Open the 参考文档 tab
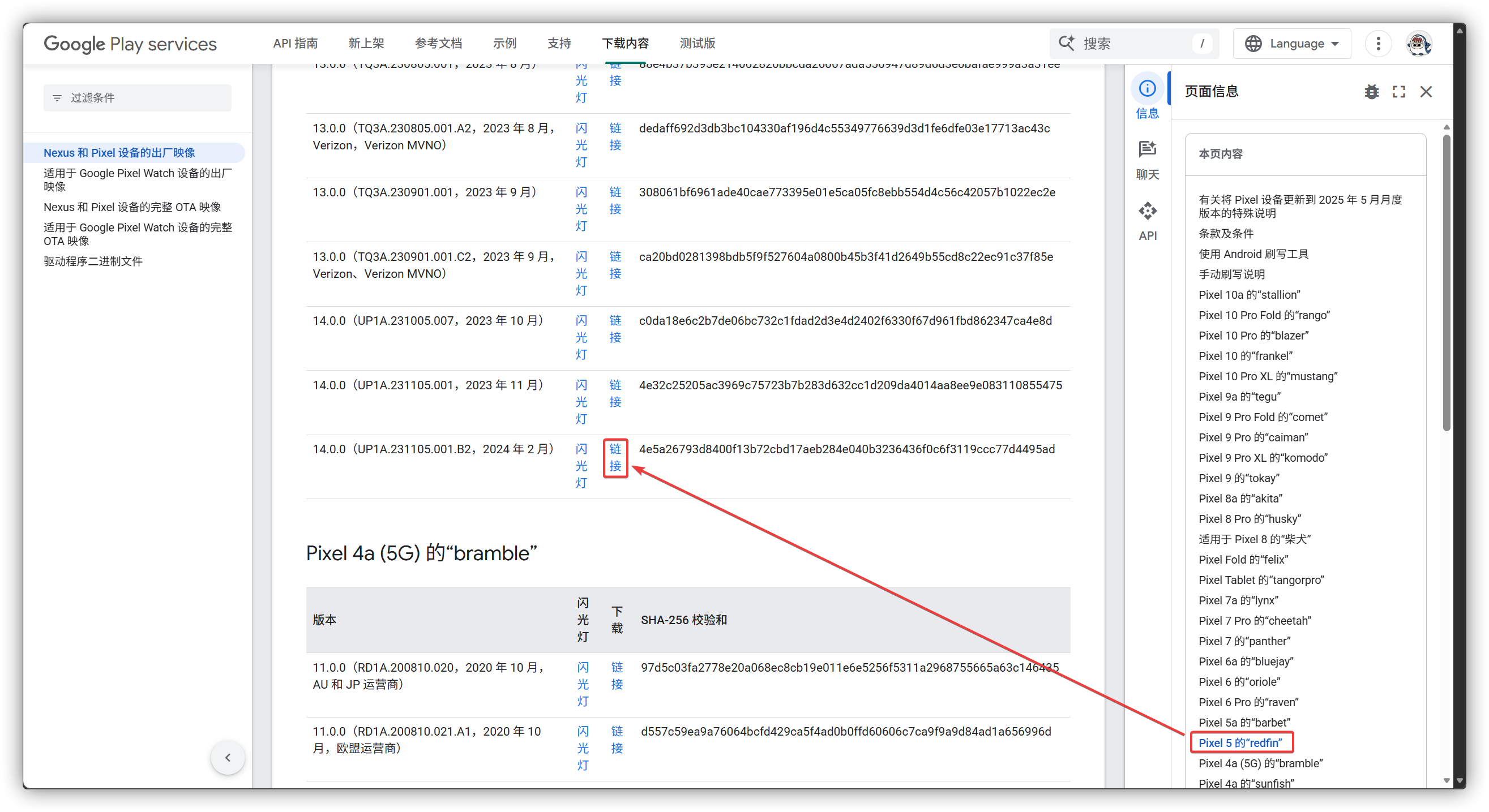The image size is (1489, 812). [438, 44]
